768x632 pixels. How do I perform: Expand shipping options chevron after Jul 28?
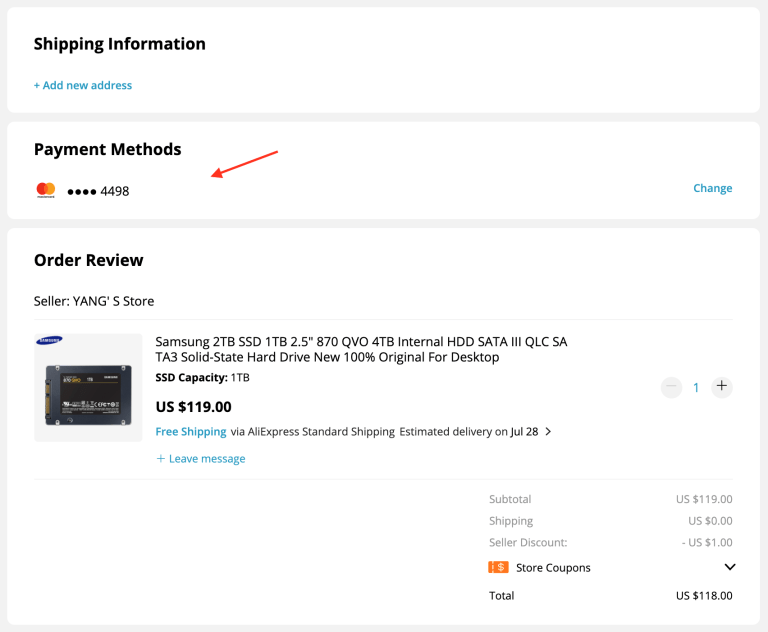pyautogui.click(x=548, y=432)
